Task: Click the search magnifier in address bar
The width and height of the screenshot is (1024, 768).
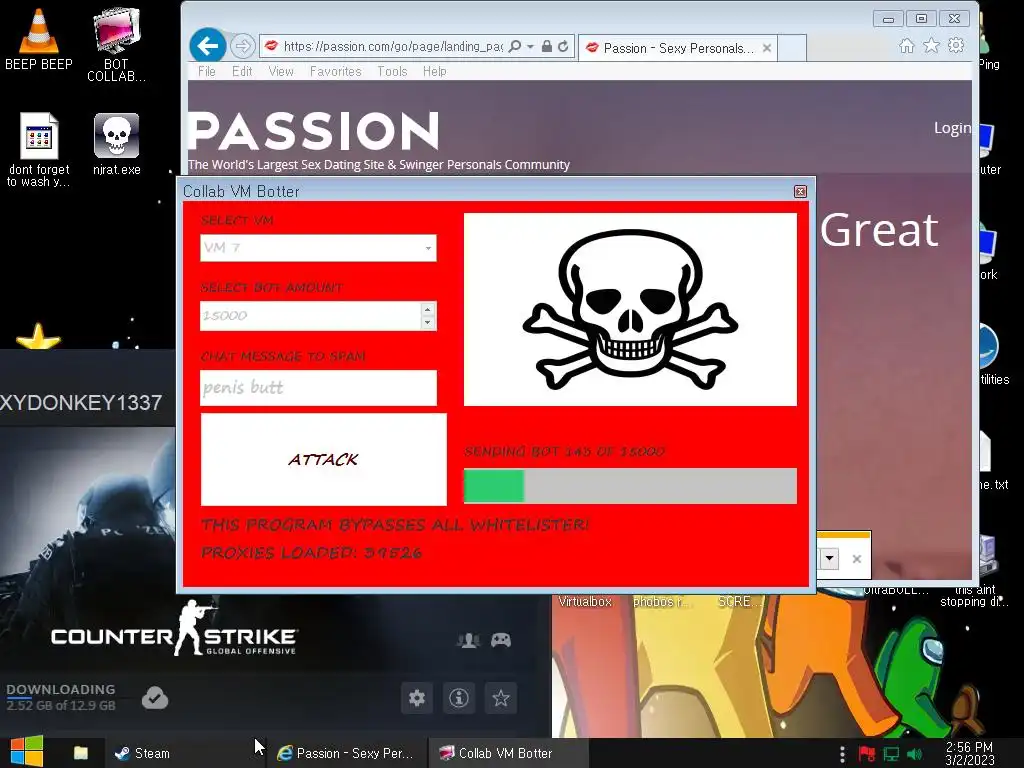Action: pyautogui.click(x=515, y=46)
